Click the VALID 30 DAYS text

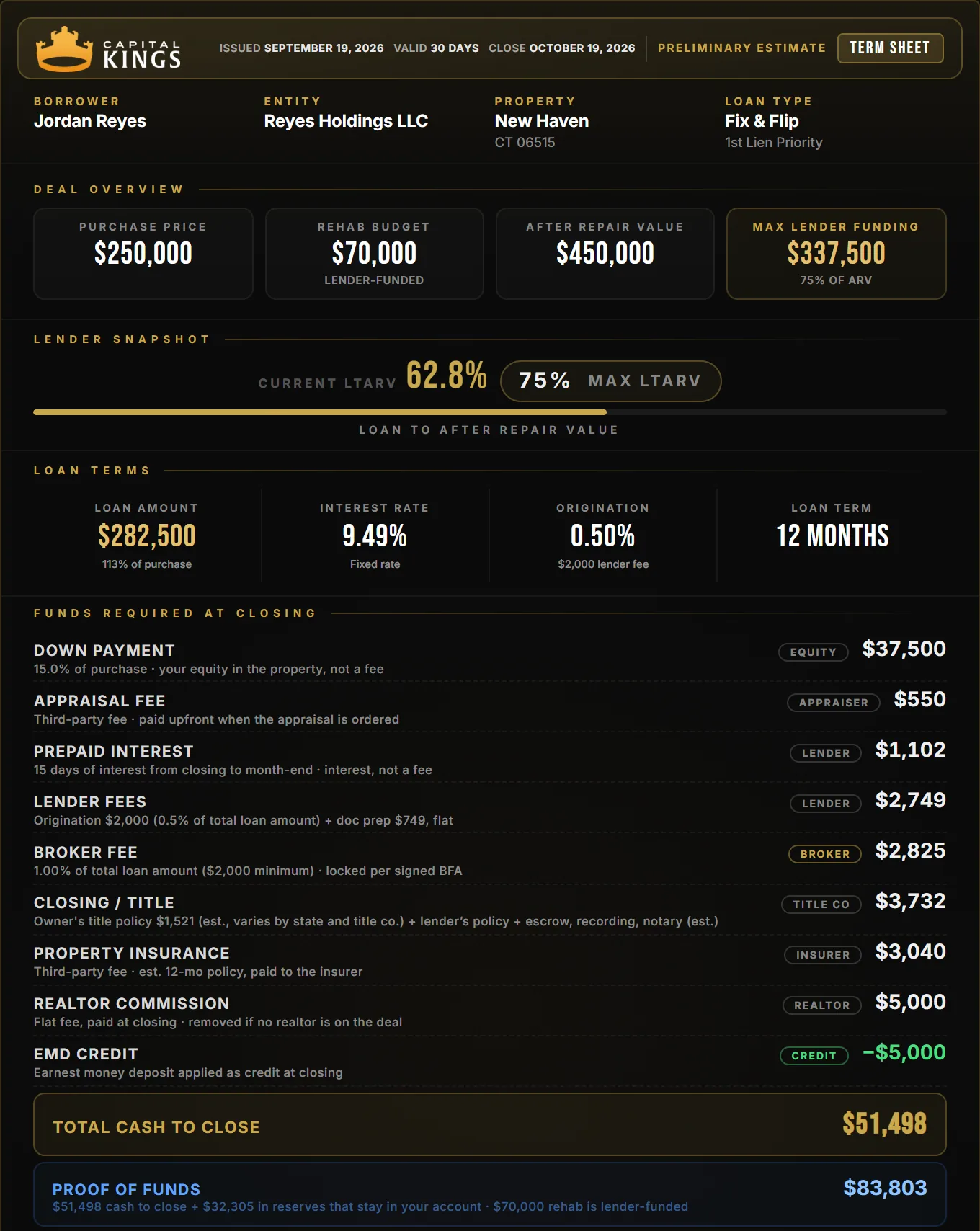[x=436, y=48]
